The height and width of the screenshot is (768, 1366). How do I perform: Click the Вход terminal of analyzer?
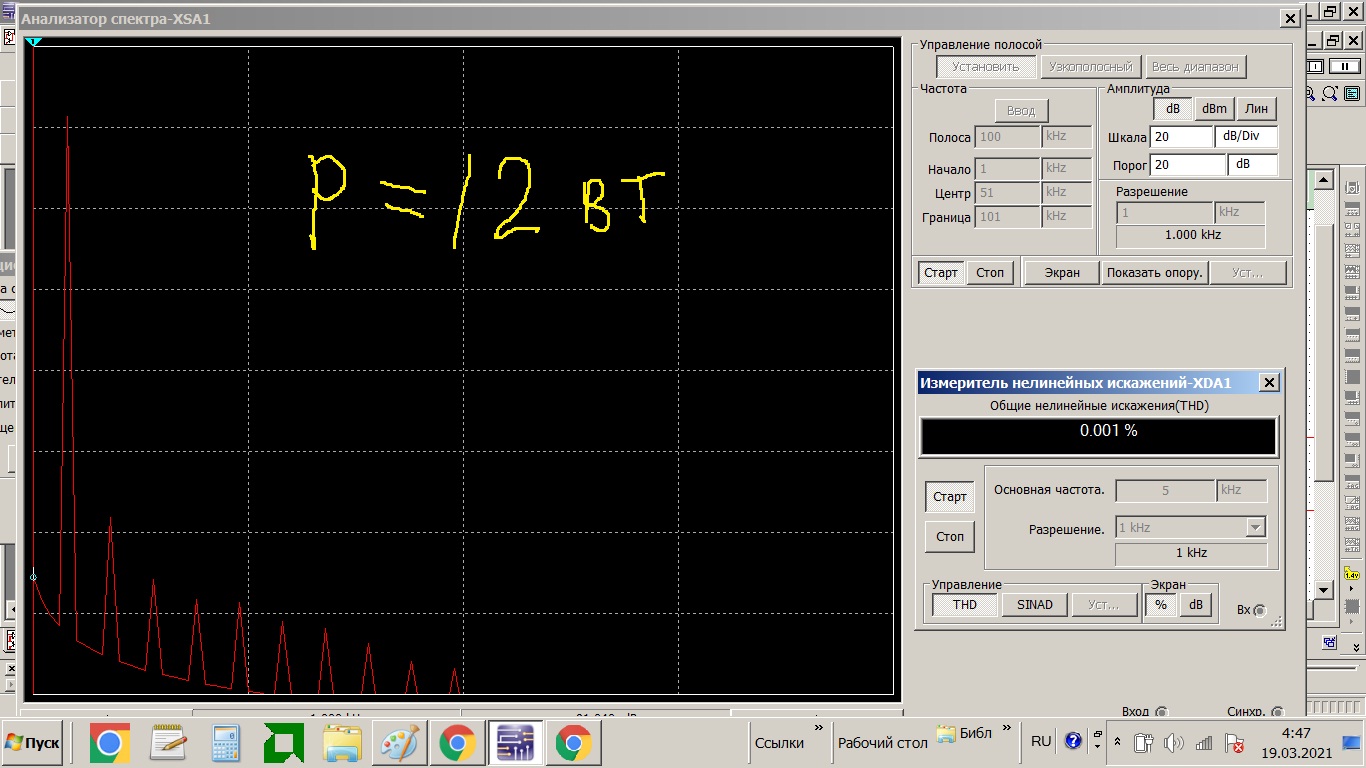point(1161,712)
